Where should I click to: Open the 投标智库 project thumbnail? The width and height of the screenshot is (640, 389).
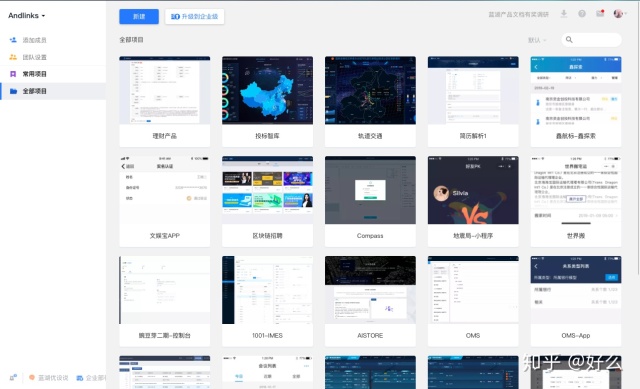coord(267,90)
